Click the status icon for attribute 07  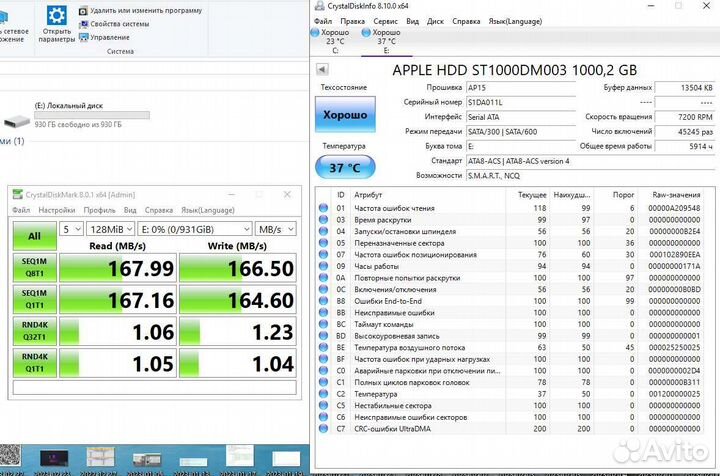click(323, 254)
